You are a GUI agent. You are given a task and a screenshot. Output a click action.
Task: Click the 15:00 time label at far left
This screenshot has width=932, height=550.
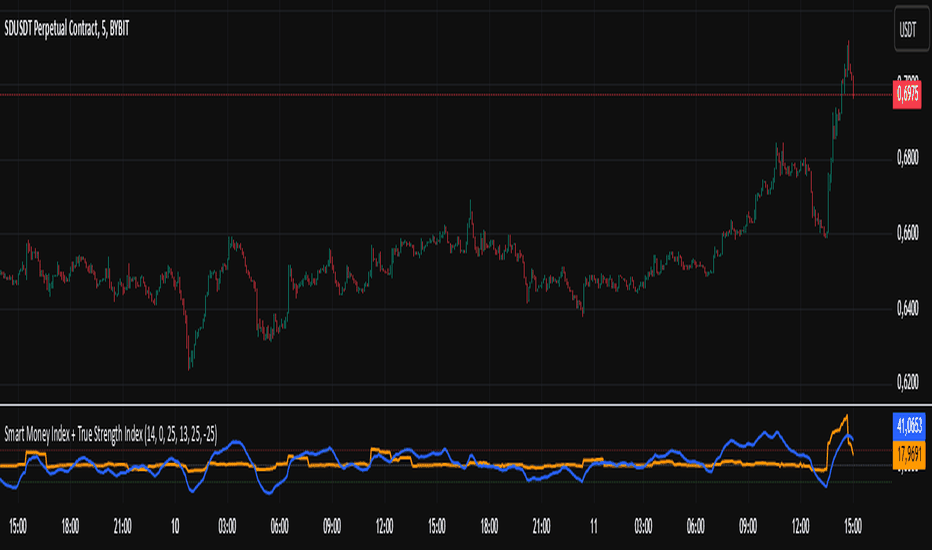click(18, 526)
